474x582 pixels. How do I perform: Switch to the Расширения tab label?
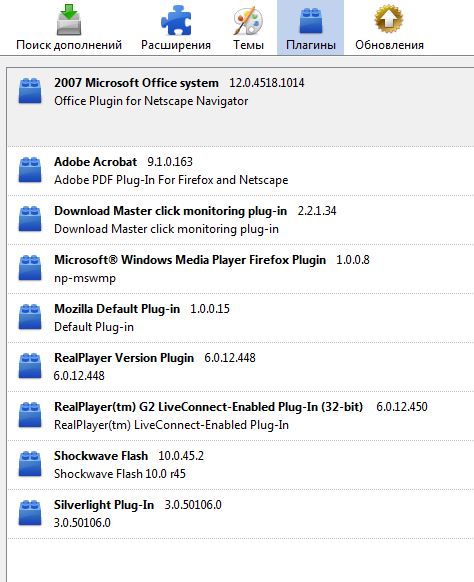point(176,45)
